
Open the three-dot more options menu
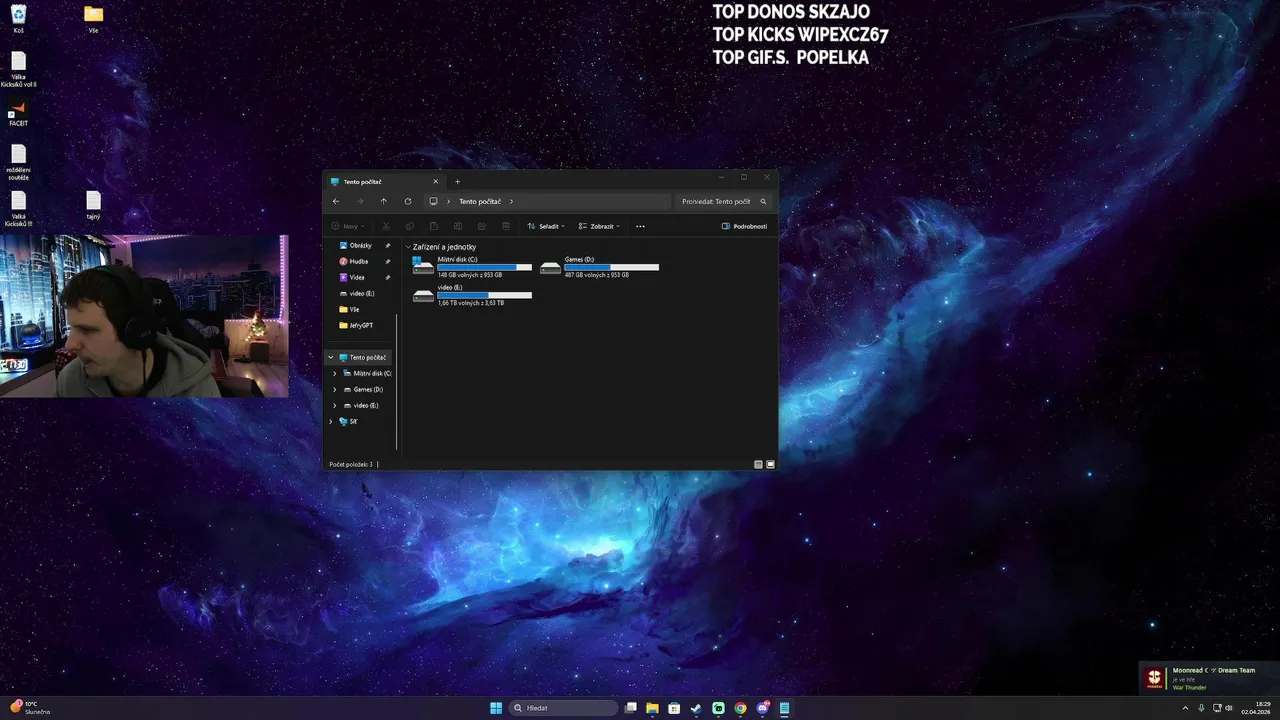coord(641,226)
